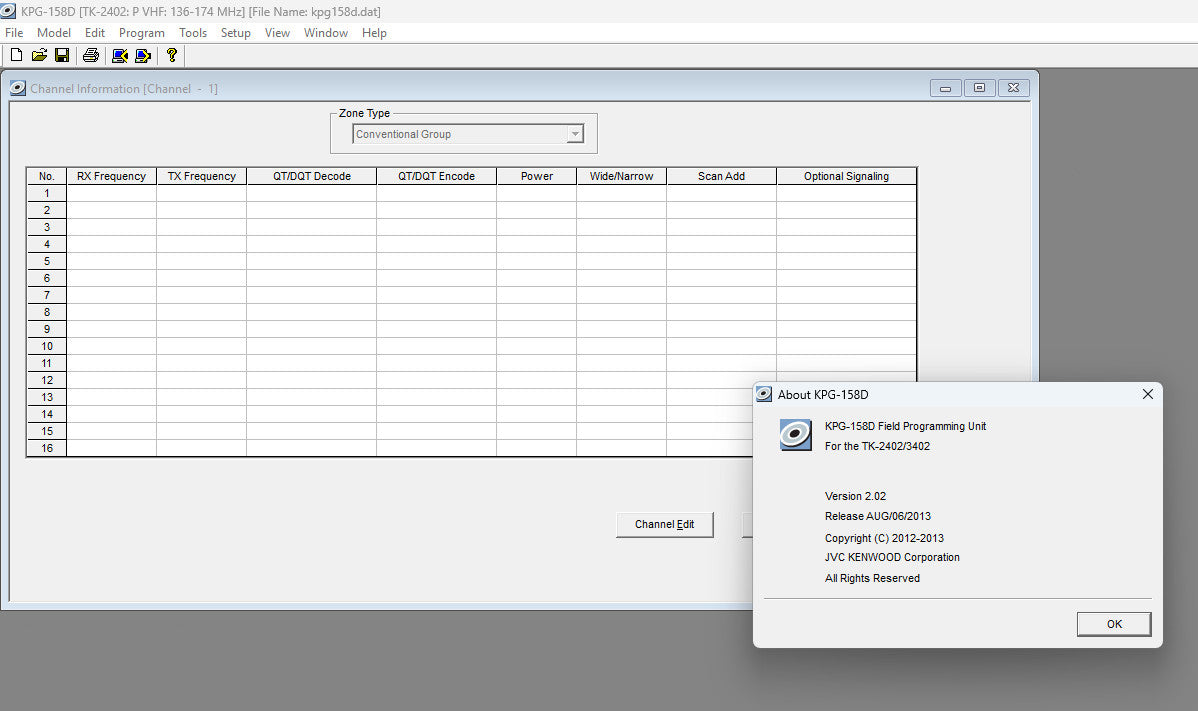
Task: Open the Model menu
Action: (x=53, y=33)
